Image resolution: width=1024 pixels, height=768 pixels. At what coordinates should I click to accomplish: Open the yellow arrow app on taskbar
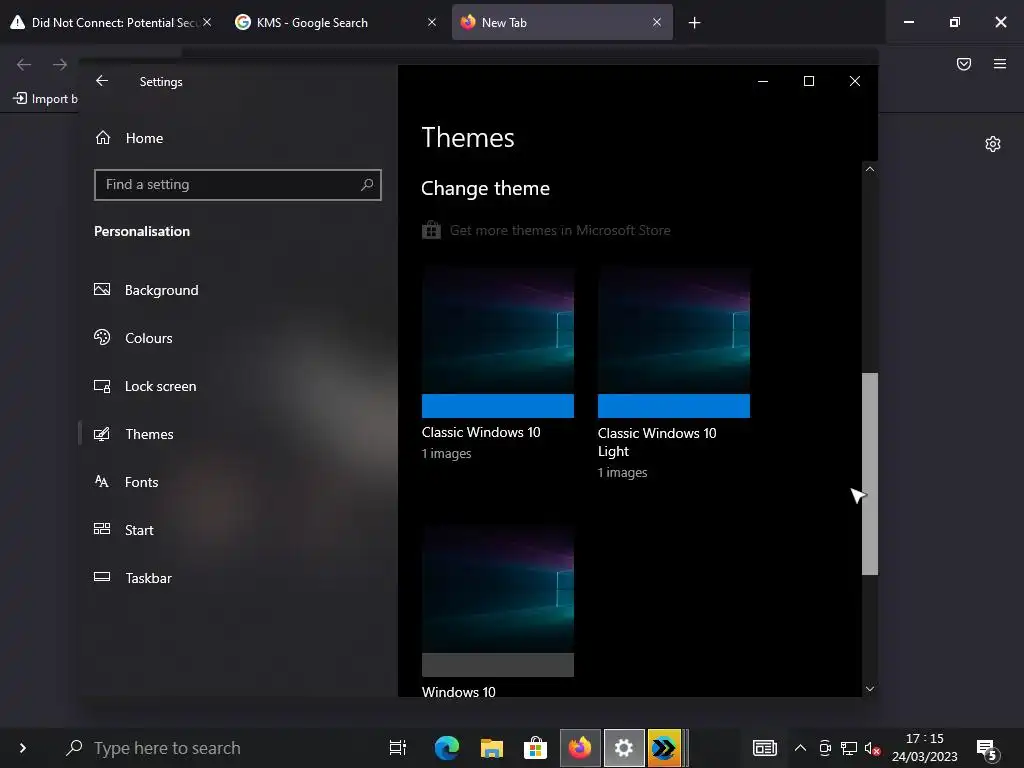pos(665,748)
